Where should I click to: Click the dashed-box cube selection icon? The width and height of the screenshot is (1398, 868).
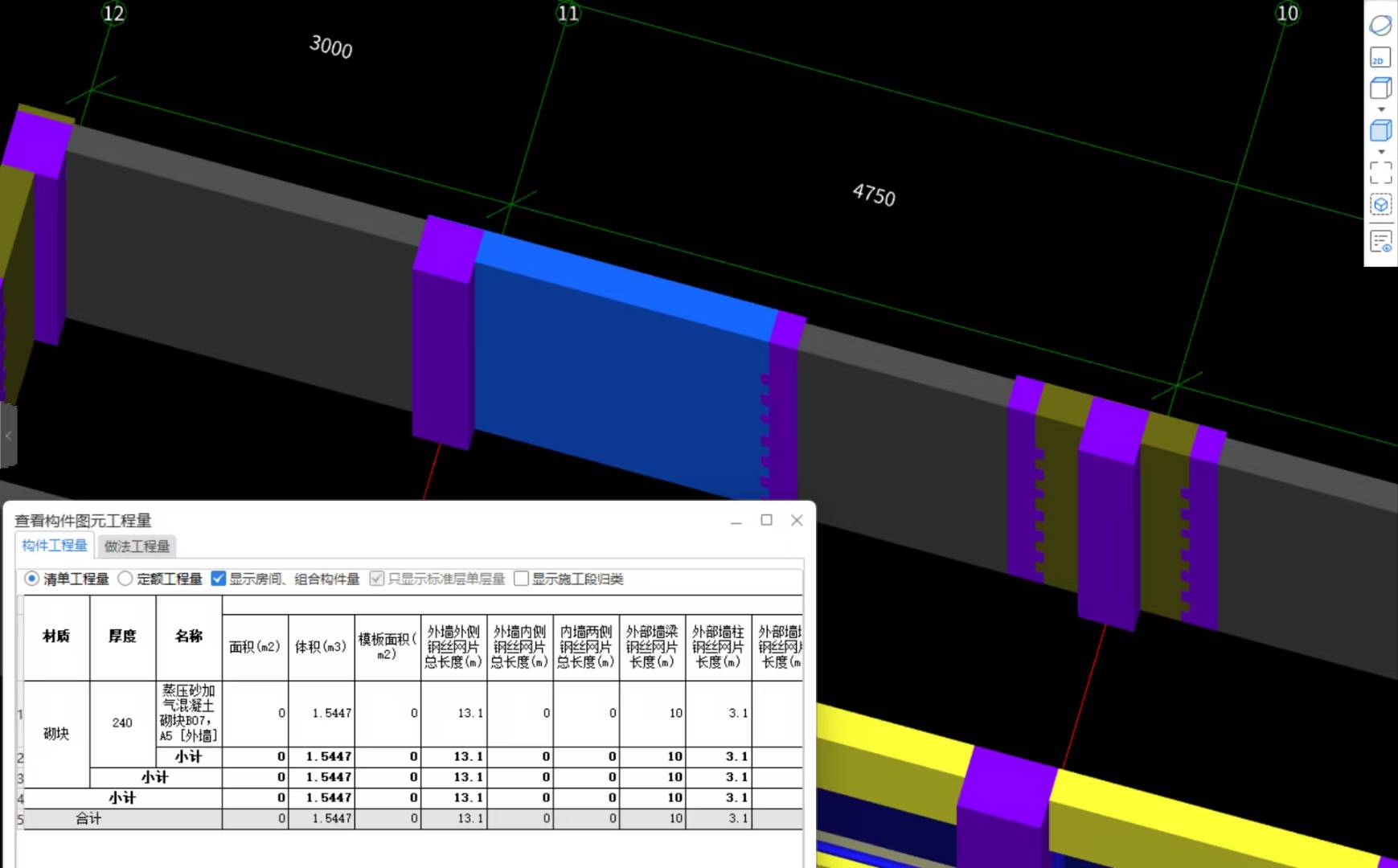tap(1380, 205)
